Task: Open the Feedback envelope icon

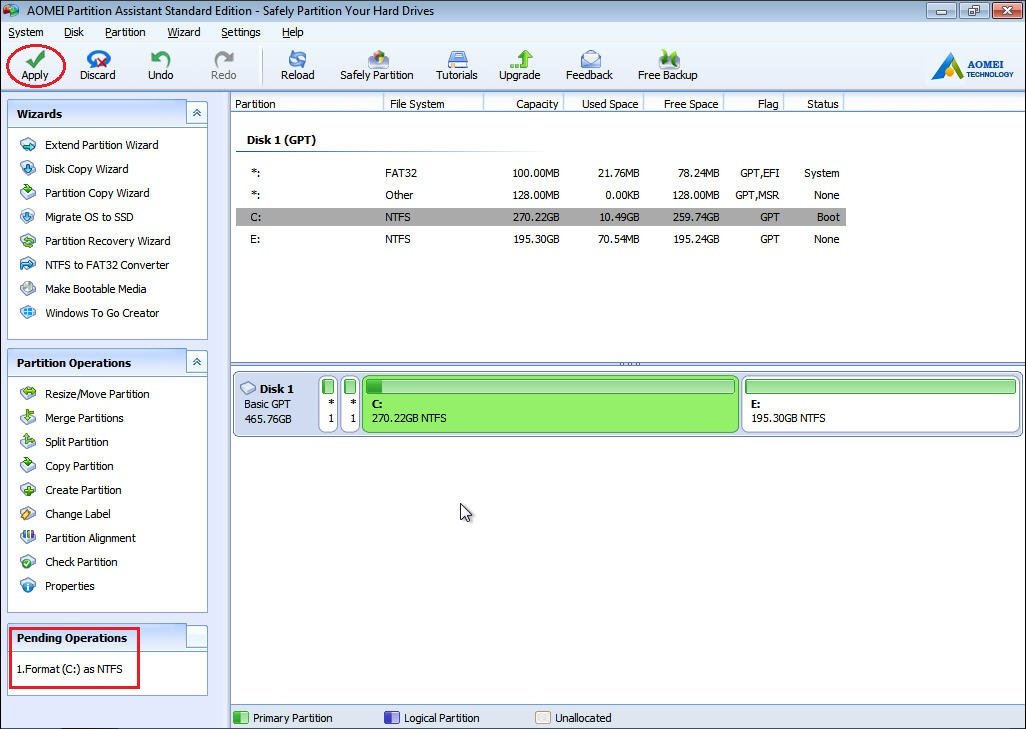Action: (x=589, y=59)
